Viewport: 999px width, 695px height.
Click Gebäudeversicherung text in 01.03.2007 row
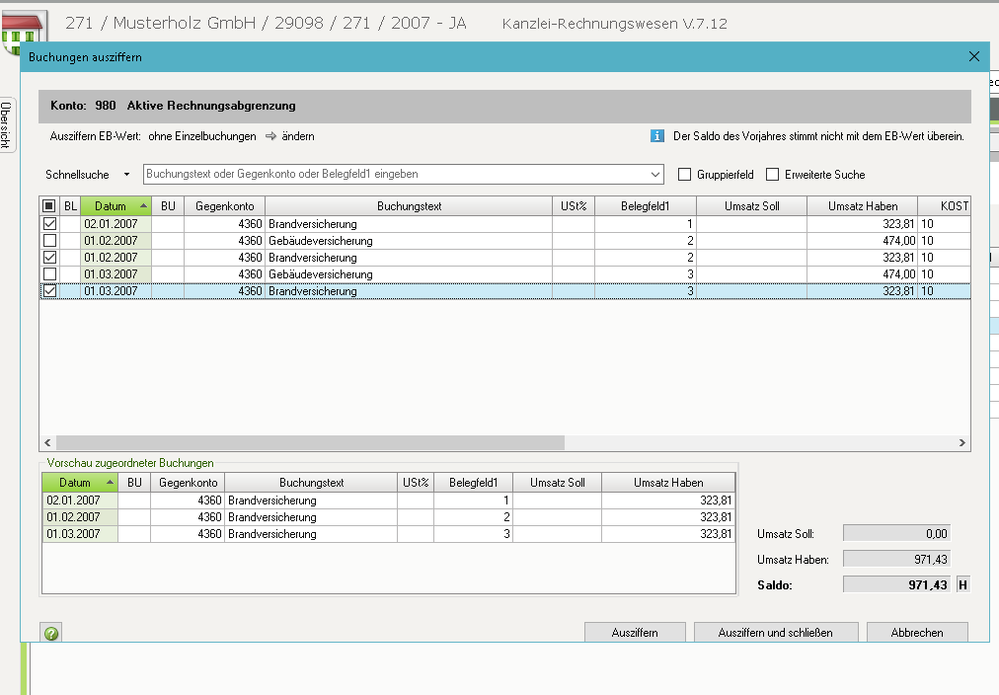(320, 274)
